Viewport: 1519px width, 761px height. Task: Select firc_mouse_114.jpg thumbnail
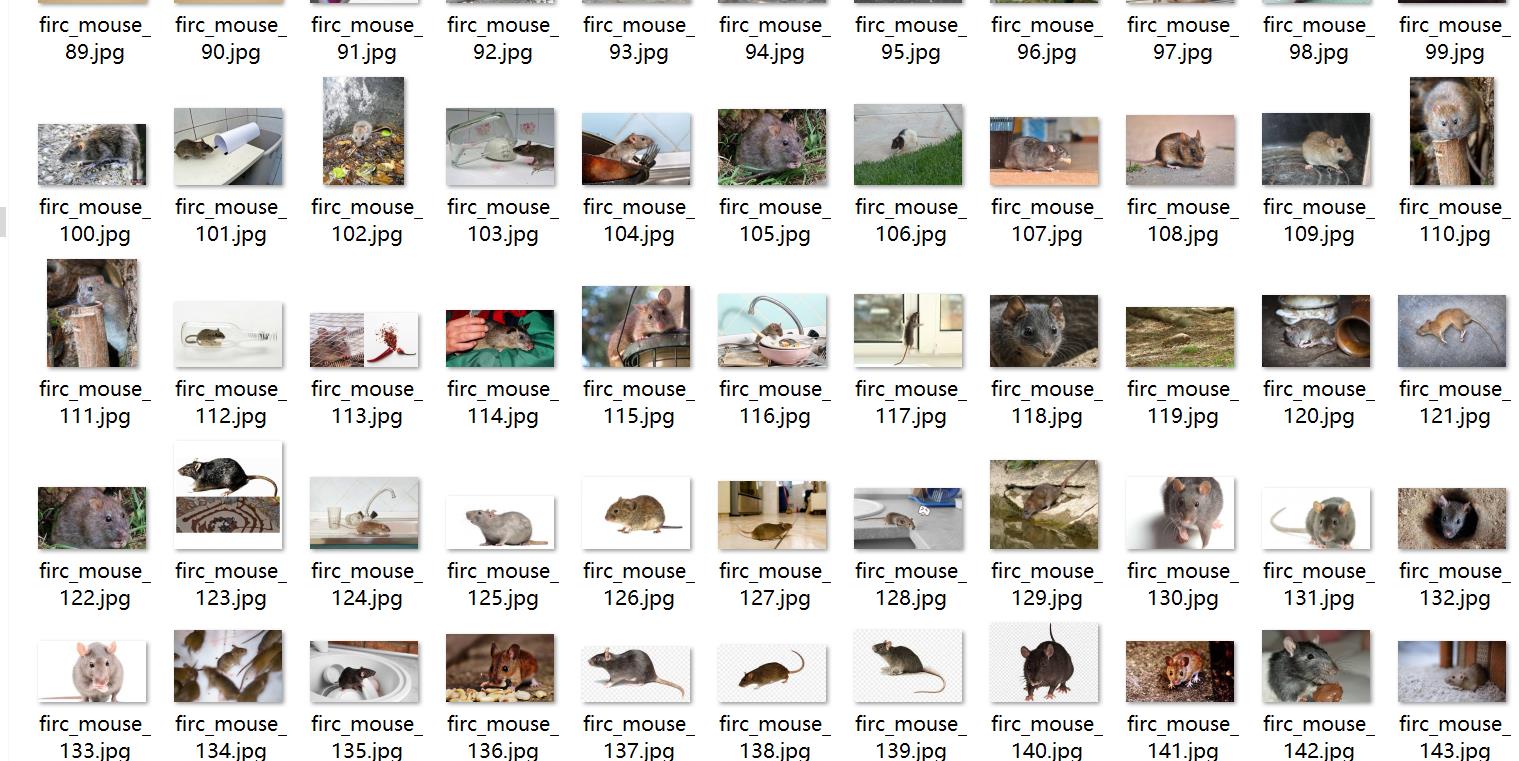[x=500, y=339]
